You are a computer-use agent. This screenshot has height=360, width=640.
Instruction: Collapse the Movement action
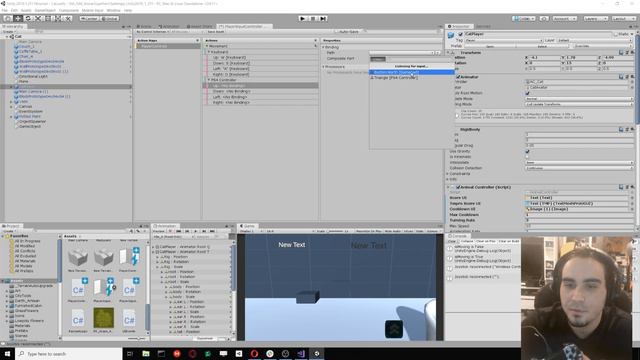207,46
